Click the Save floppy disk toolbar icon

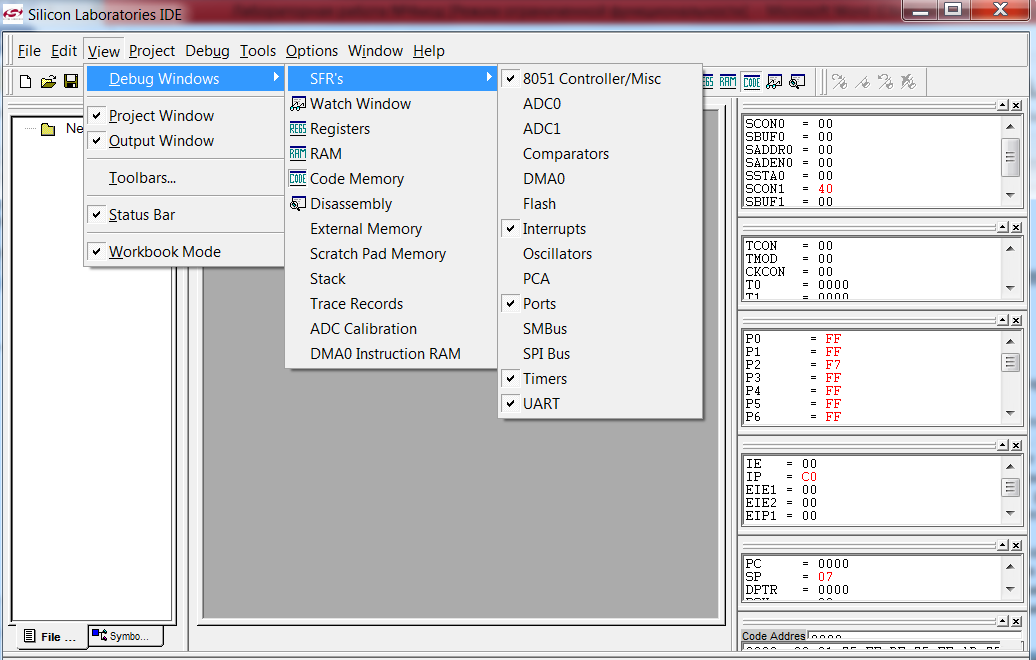point(71,81)
